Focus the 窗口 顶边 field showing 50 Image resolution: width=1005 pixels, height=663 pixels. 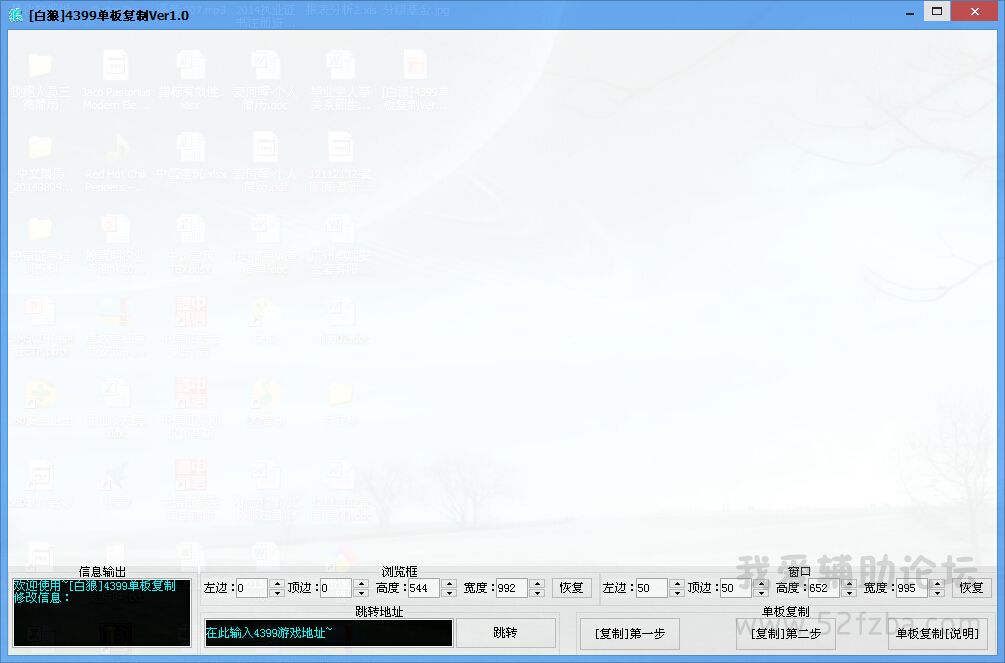coord(736,588)
